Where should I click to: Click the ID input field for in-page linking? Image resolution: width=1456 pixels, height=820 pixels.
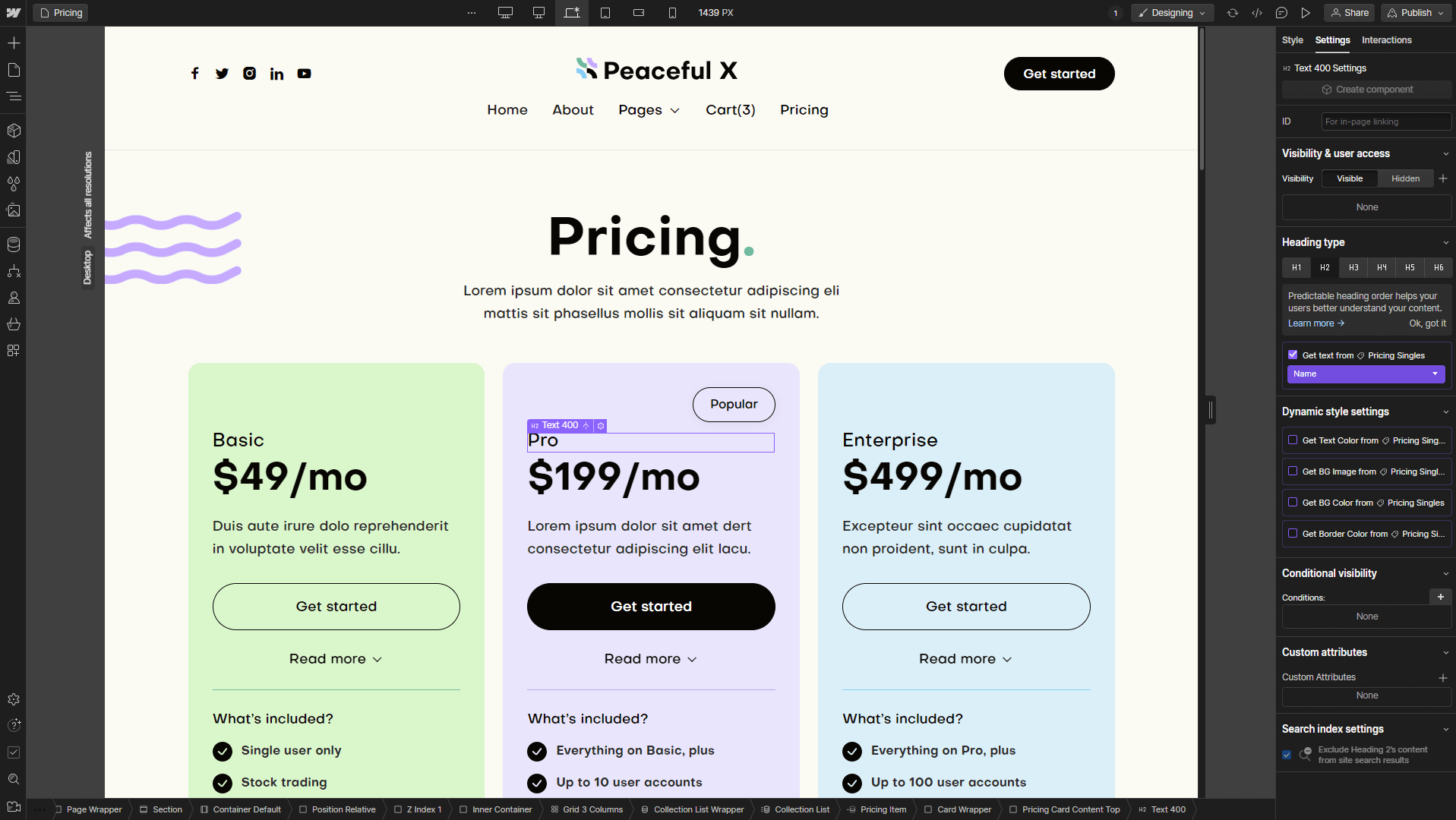tap(1385, 121)
